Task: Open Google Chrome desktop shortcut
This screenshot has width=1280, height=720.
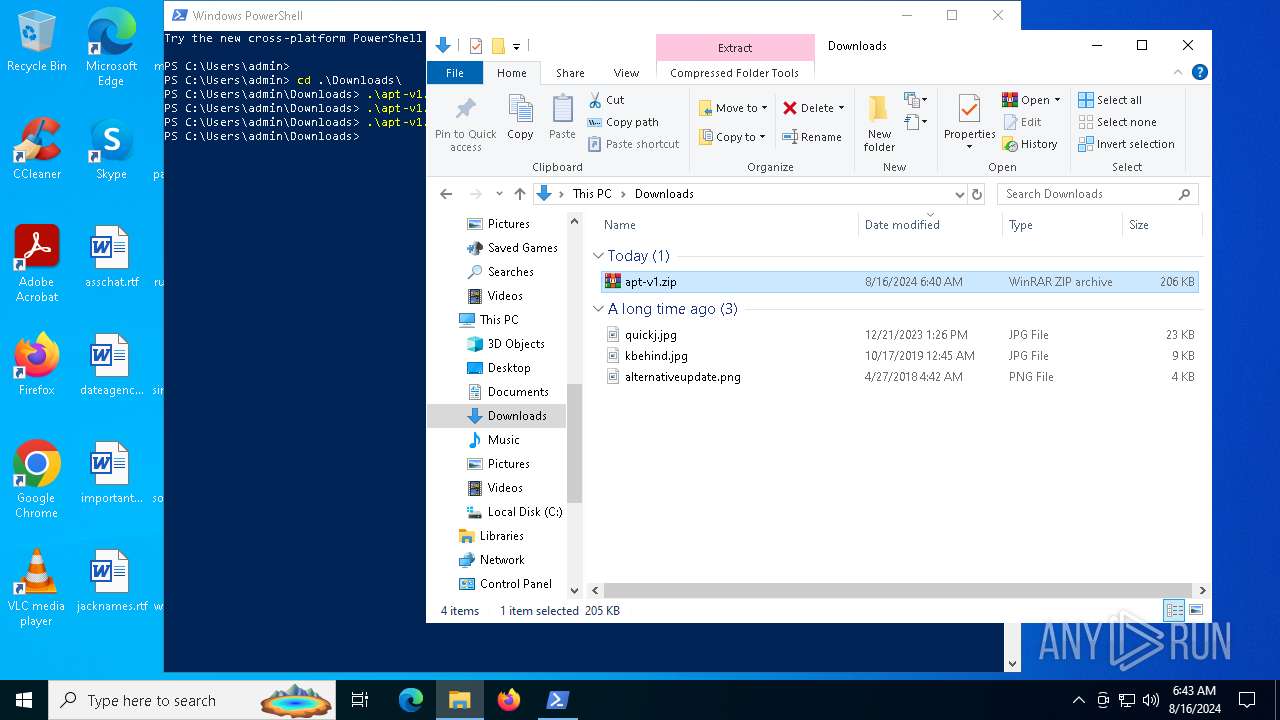Action: tap(37, 479)
